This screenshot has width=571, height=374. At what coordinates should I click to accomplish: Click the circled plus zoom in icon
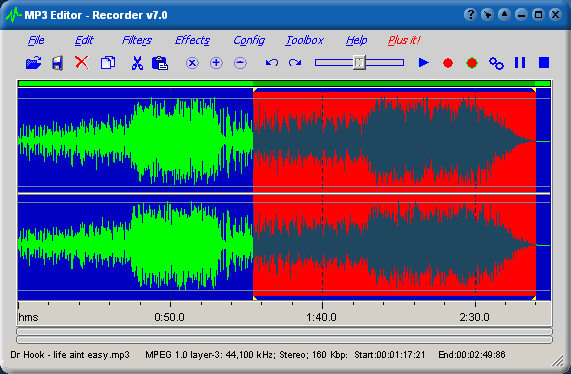216,63
